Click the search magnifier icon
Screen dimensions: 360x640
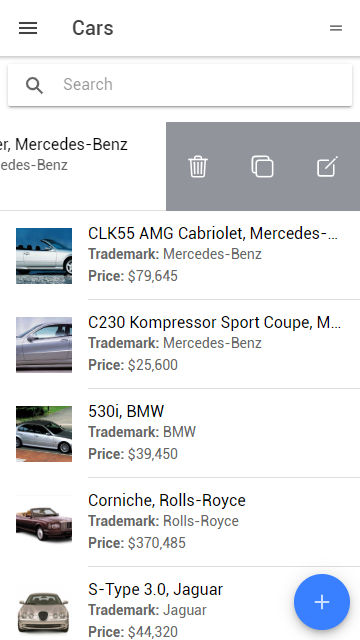coord(34,85)
